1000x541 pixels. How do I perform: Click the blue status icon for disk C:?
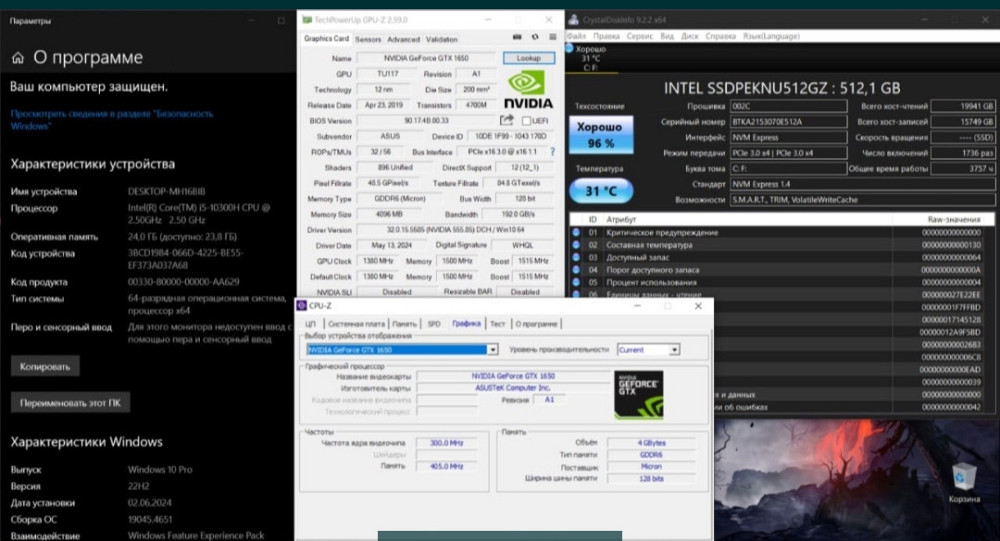pos(570,47)
